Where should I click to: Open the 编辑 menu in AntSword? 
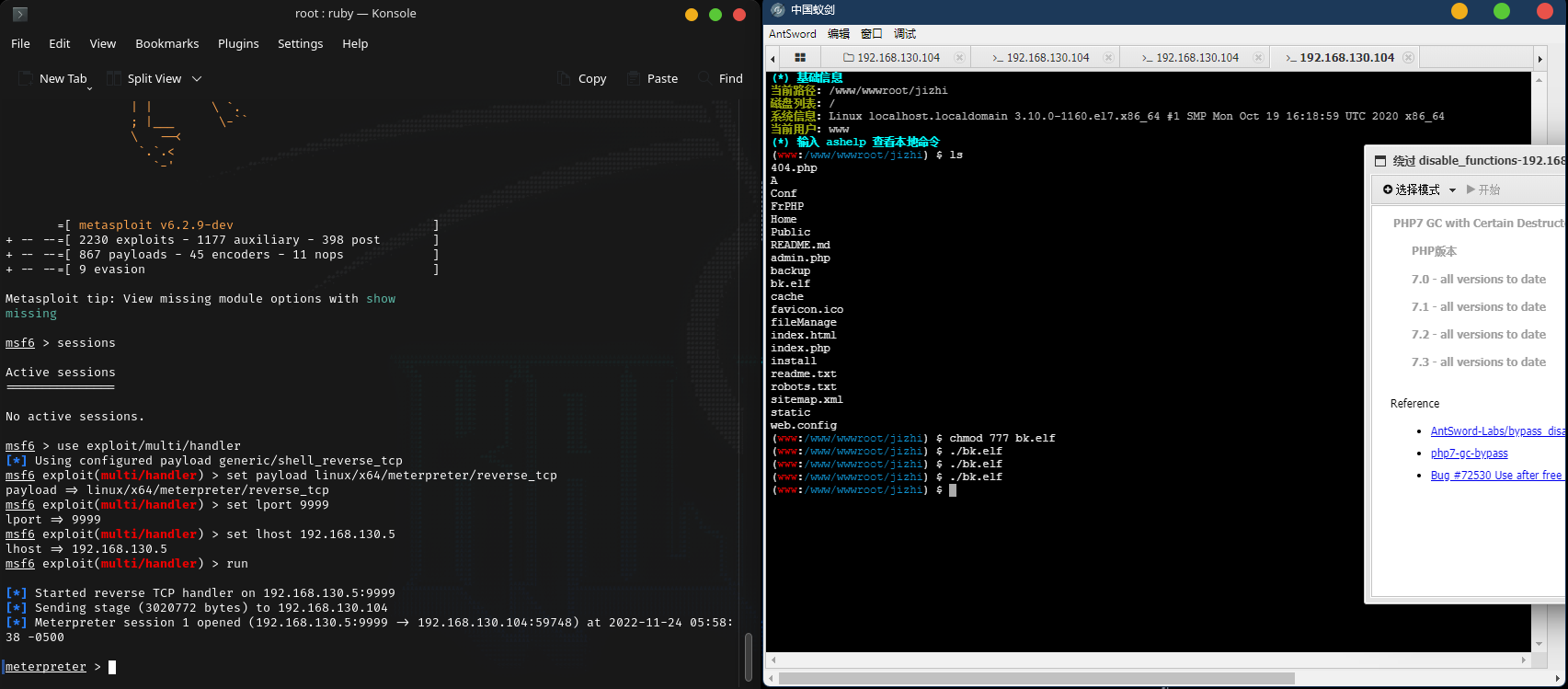(x=839, y=34)
